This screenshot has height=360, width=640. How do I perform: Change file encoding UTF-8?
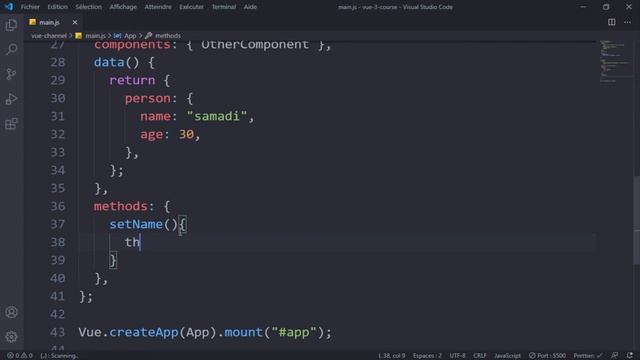[458, 356]
